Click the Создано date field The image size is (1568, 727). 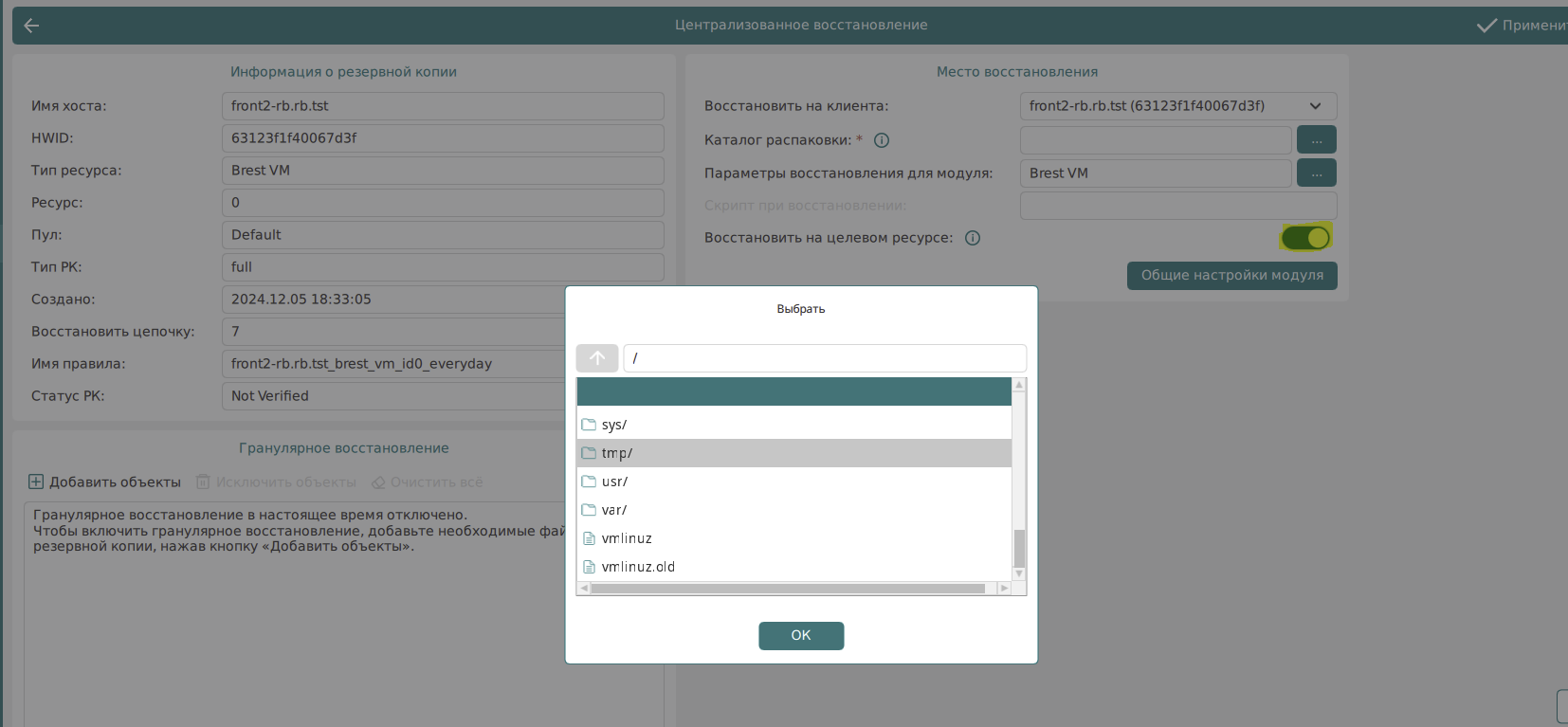(393, 300)
